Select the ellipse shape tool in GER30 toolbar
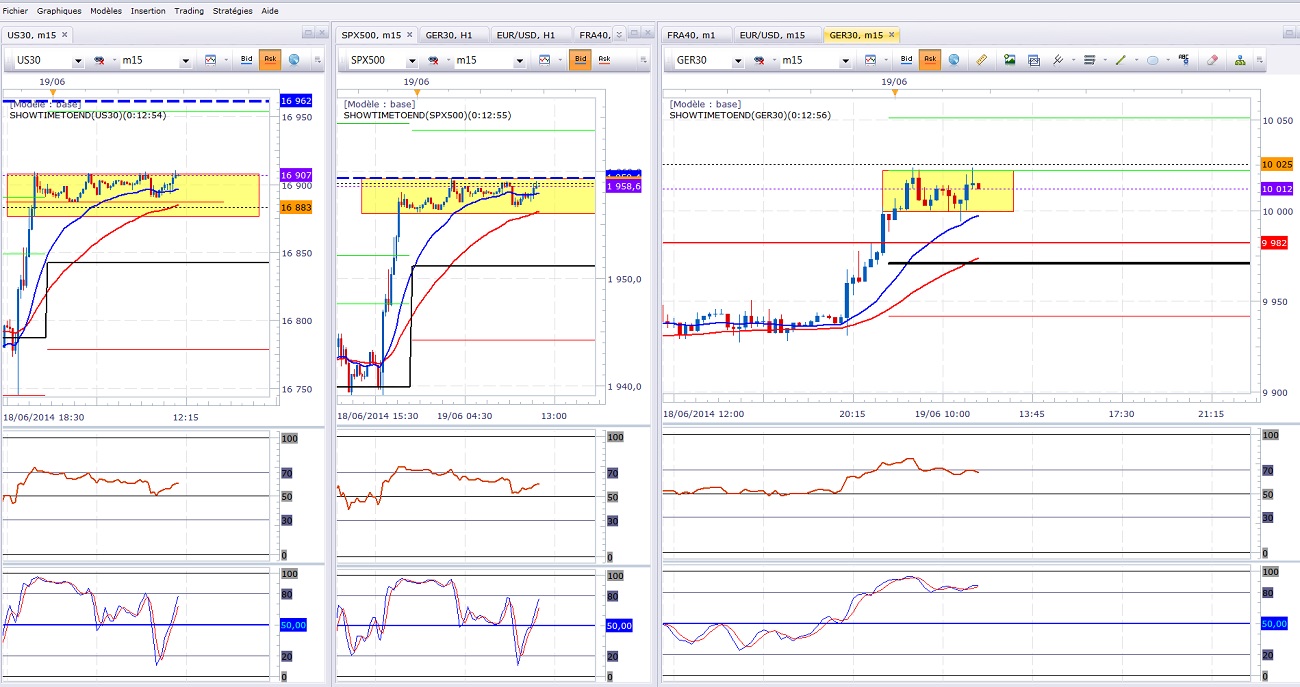The width and height of the screenshot is (1300, 687). click(1152, 60)
